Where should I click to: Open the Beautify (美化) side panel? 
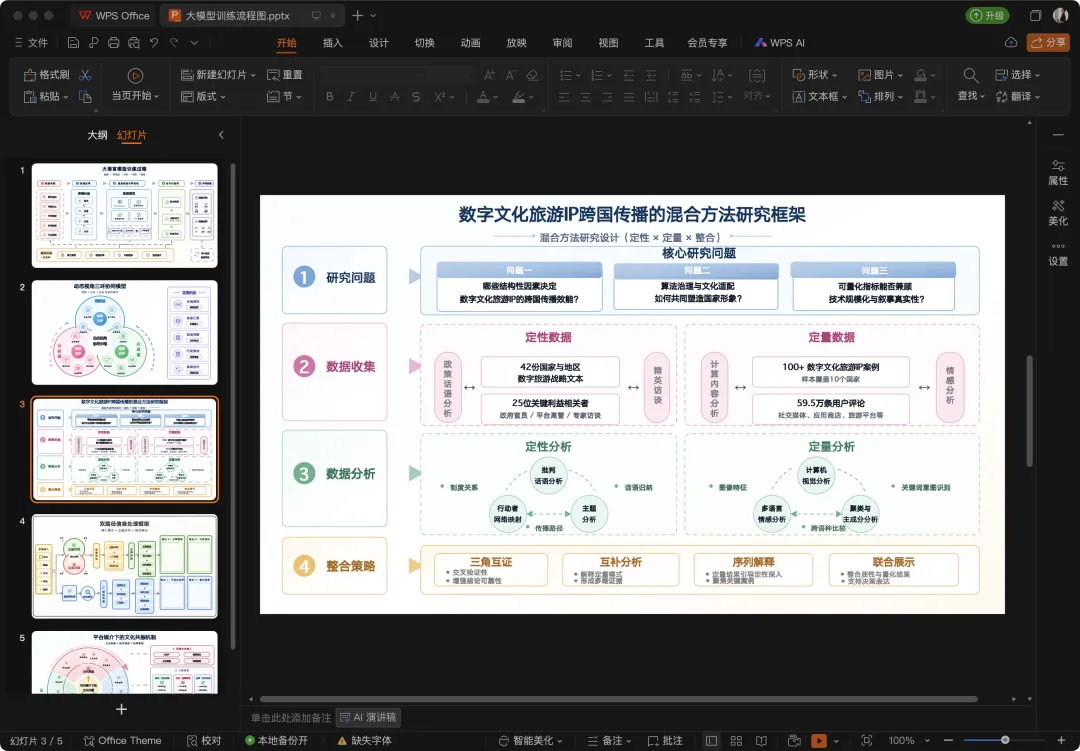pos(1058,213)
